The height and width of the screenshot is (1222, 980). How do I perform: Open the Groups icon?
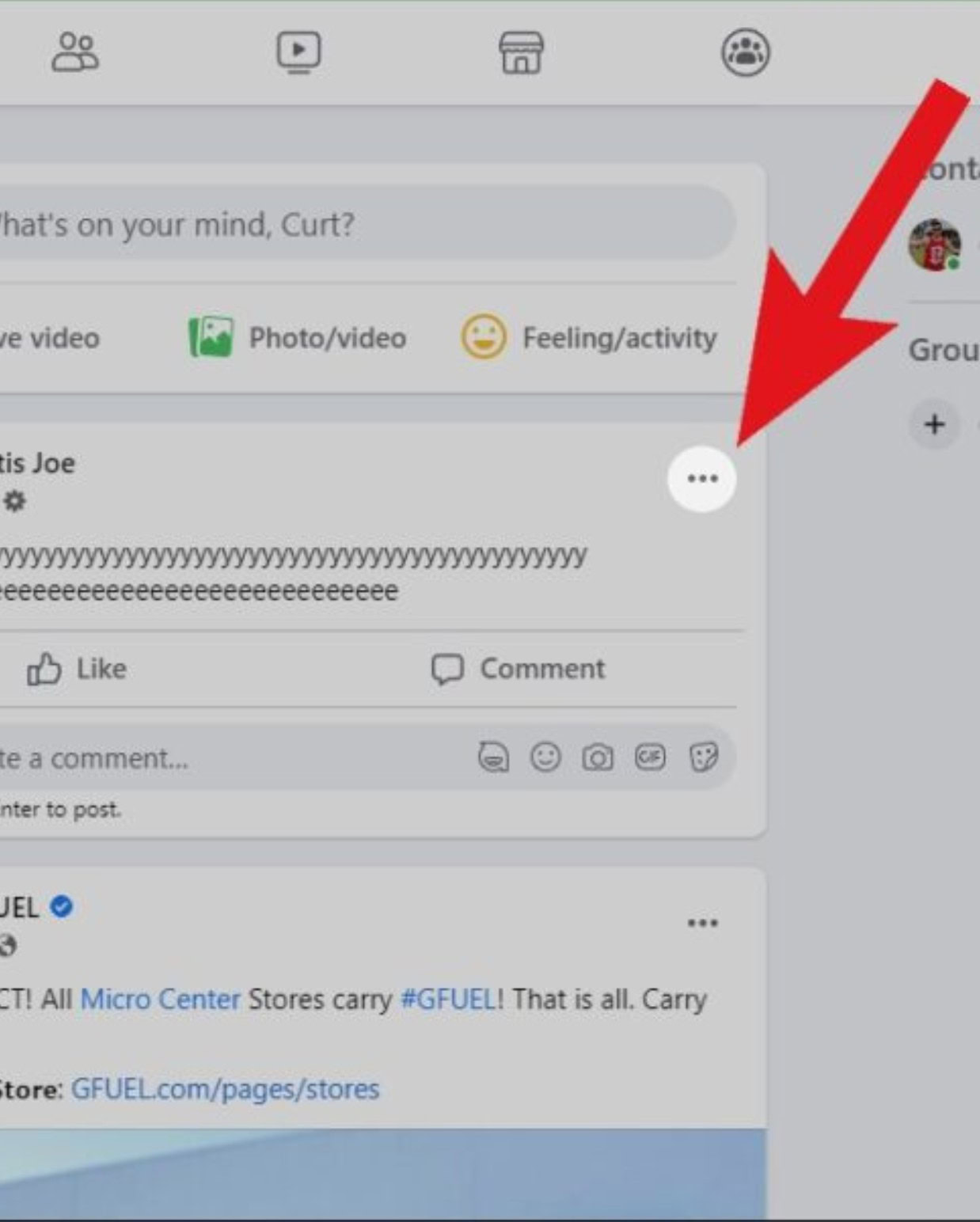[x=745, y=52]
